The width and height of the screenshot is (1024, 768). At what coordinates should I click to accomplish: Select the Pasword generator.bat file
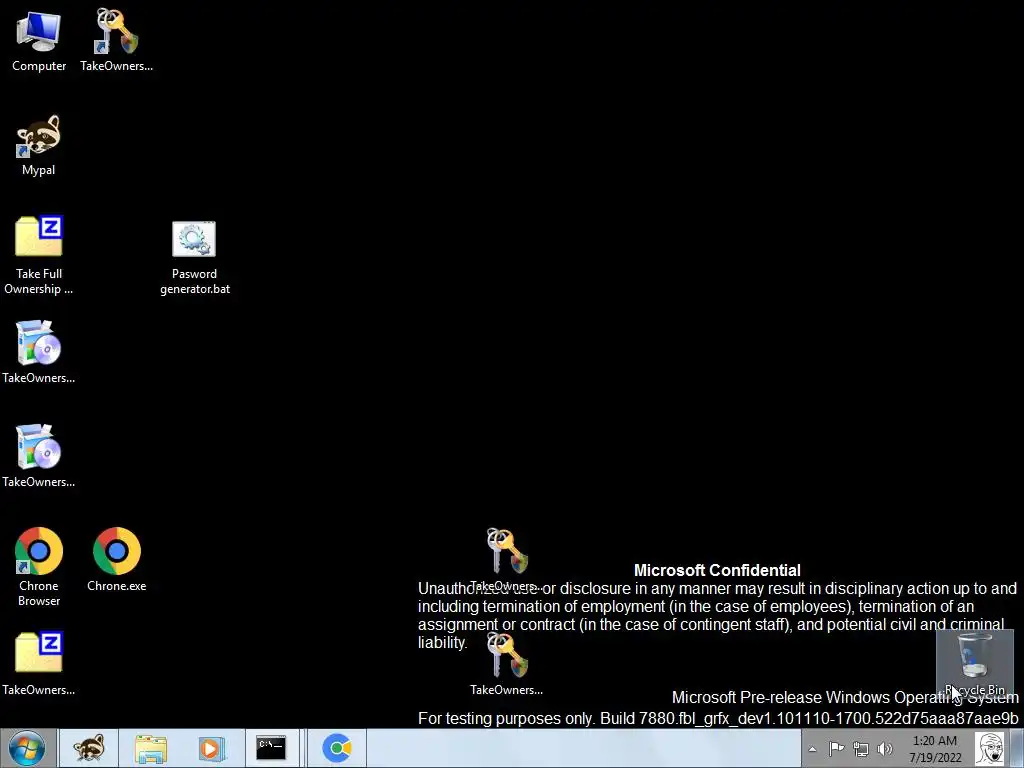click(x=195, y=257)
